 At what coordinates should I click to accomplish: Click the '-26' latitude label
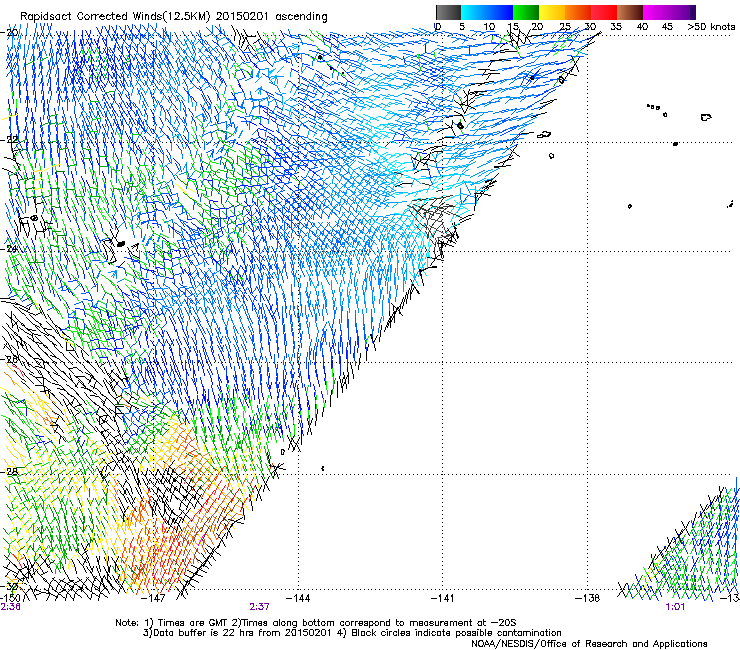click(9, 360)
